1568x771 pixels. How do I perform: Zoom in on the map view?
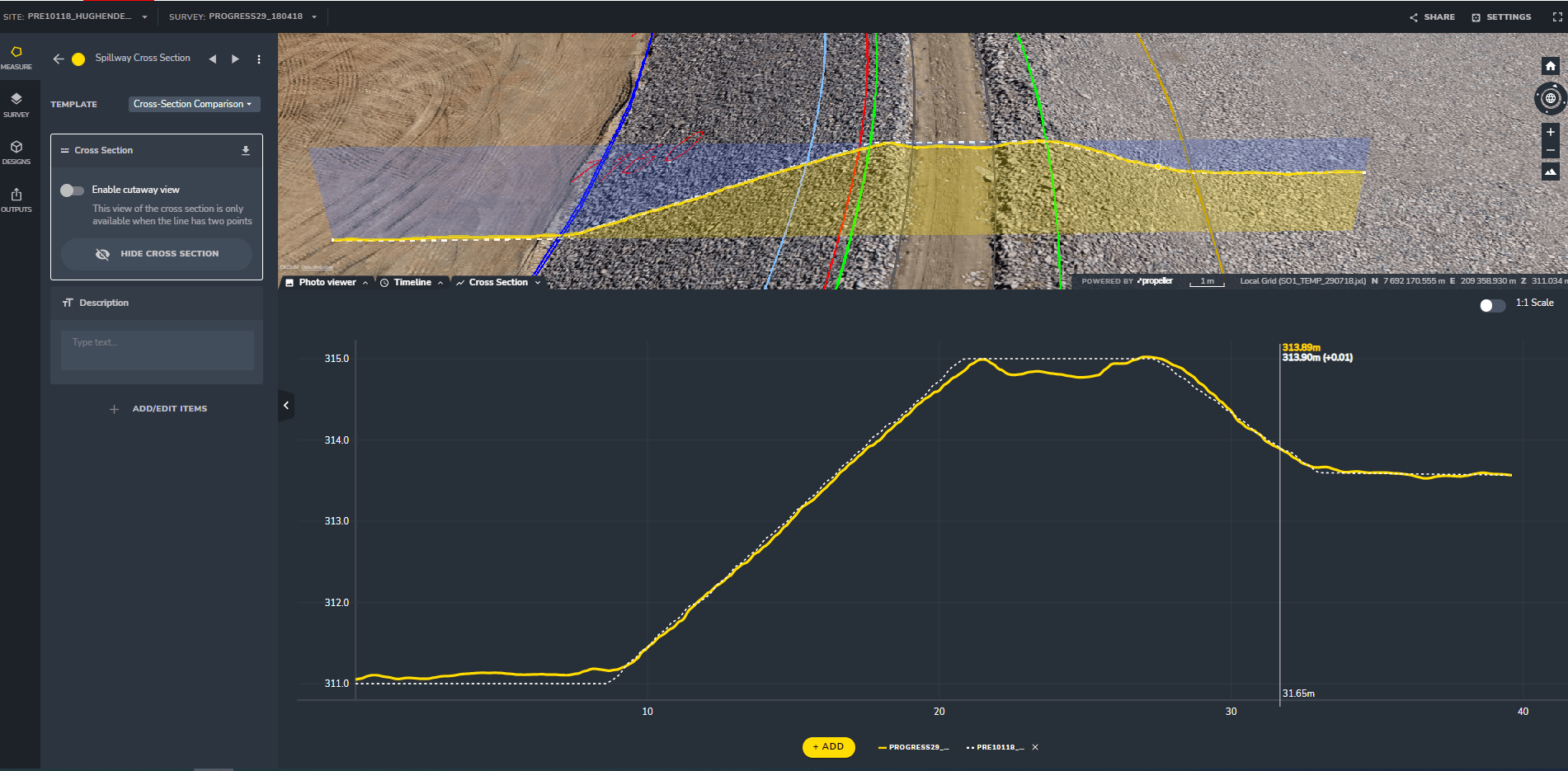1550,132
